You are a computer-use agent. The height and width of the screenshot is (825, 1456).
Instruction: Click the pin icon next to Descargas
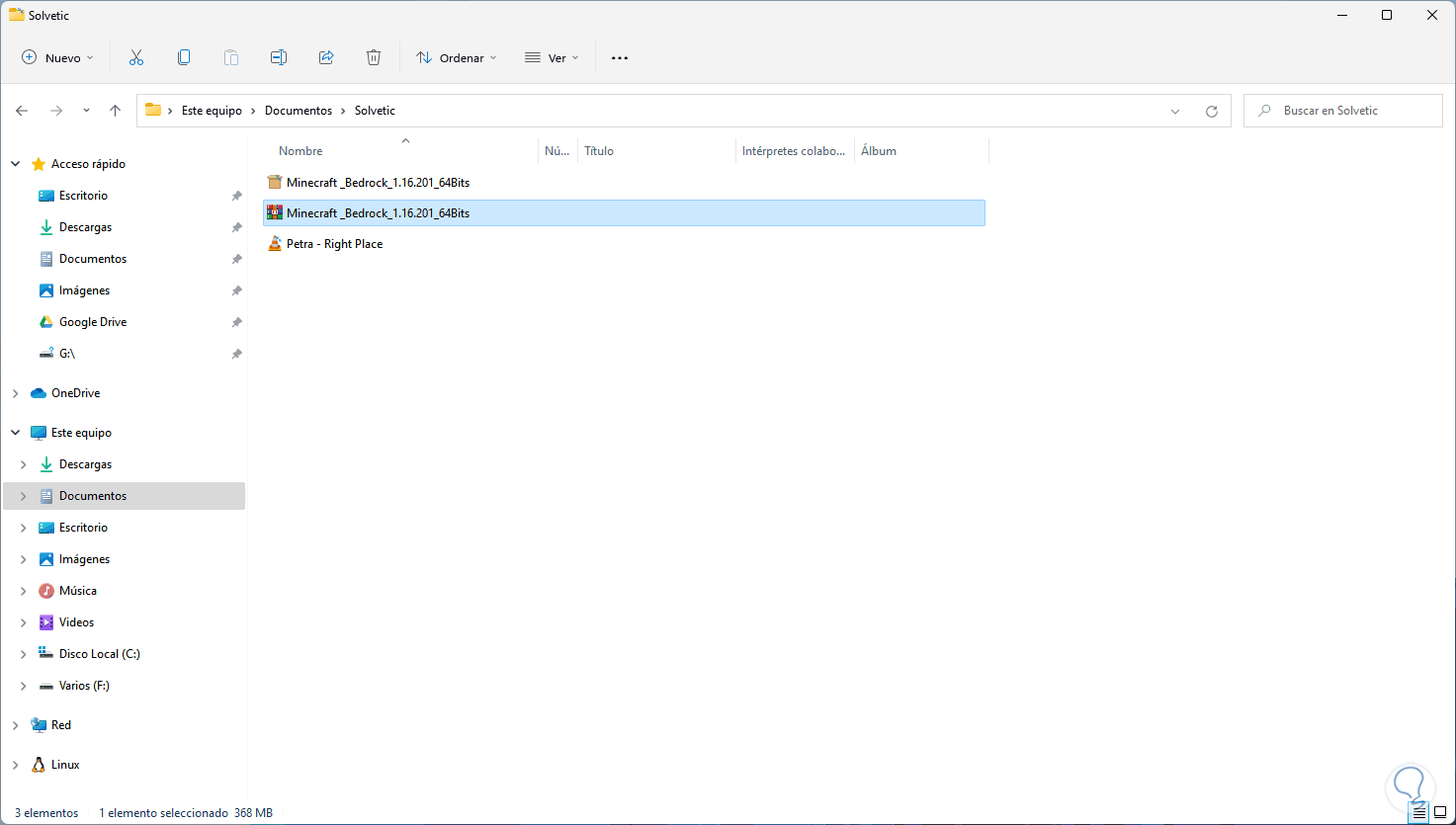(237, 227)
